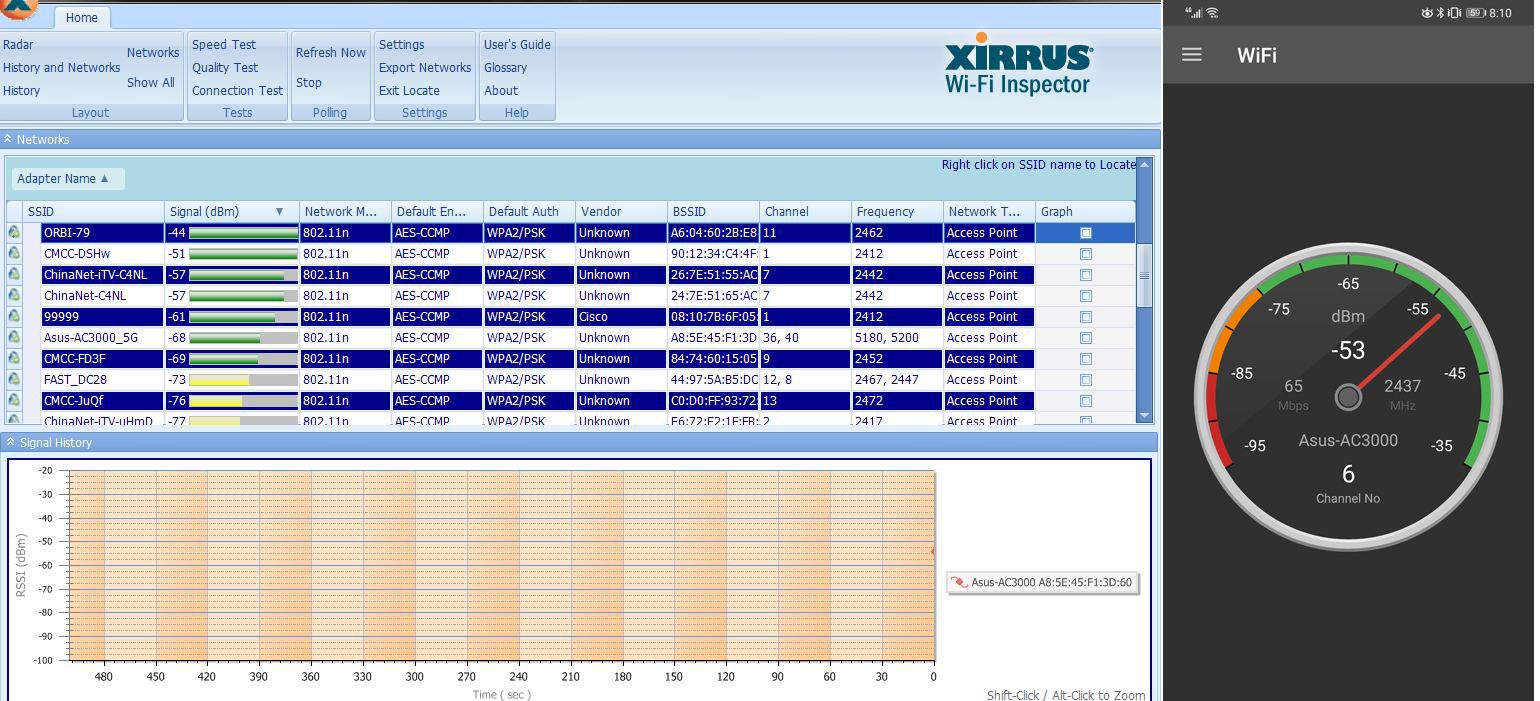The image size is (1540, 701).
Task: Click the Asus-AC3000 legend line icon
Action: click(x=959, y=582)
